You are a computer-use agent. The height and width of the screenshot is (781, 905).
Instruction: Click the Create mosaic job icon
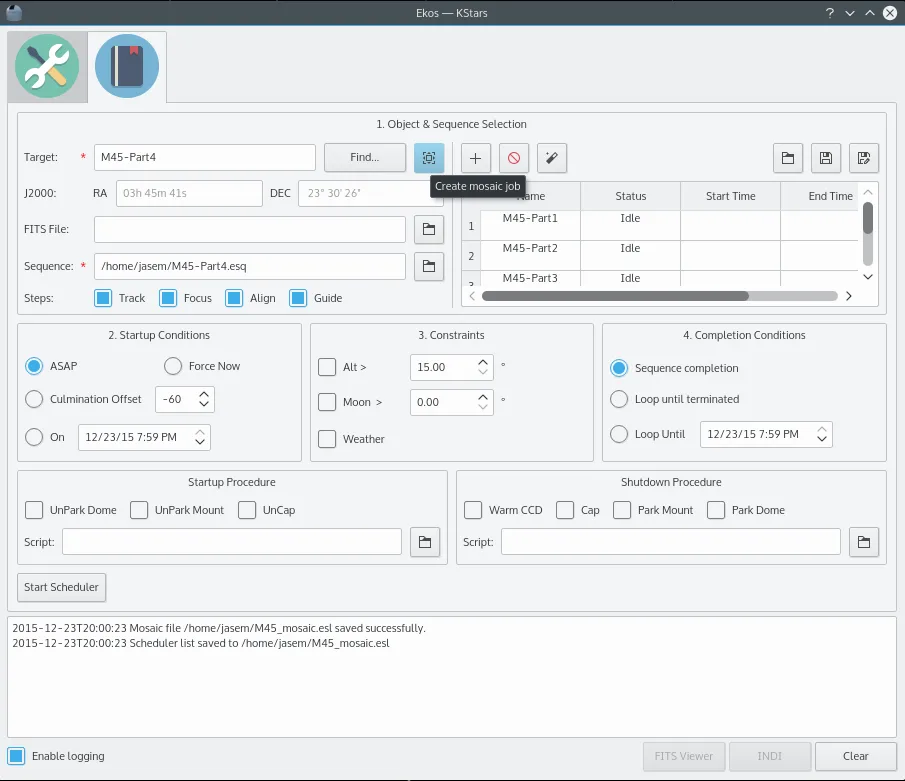(429, 158)
